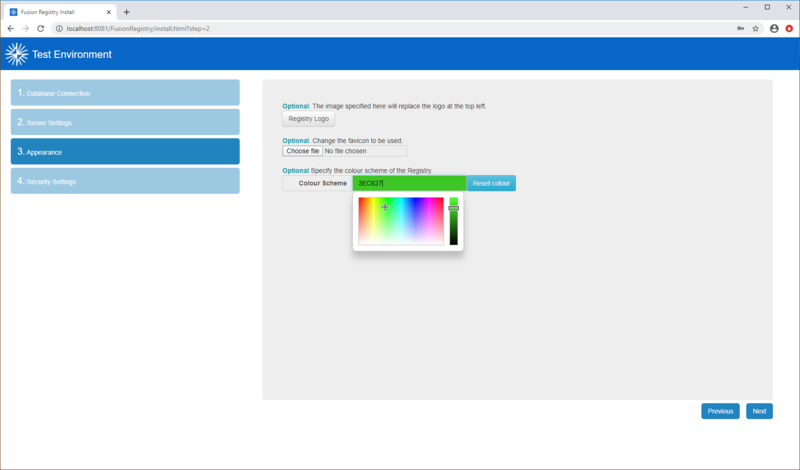
Task: Click the red extension icon in toolbar
Action: [789, 29]
